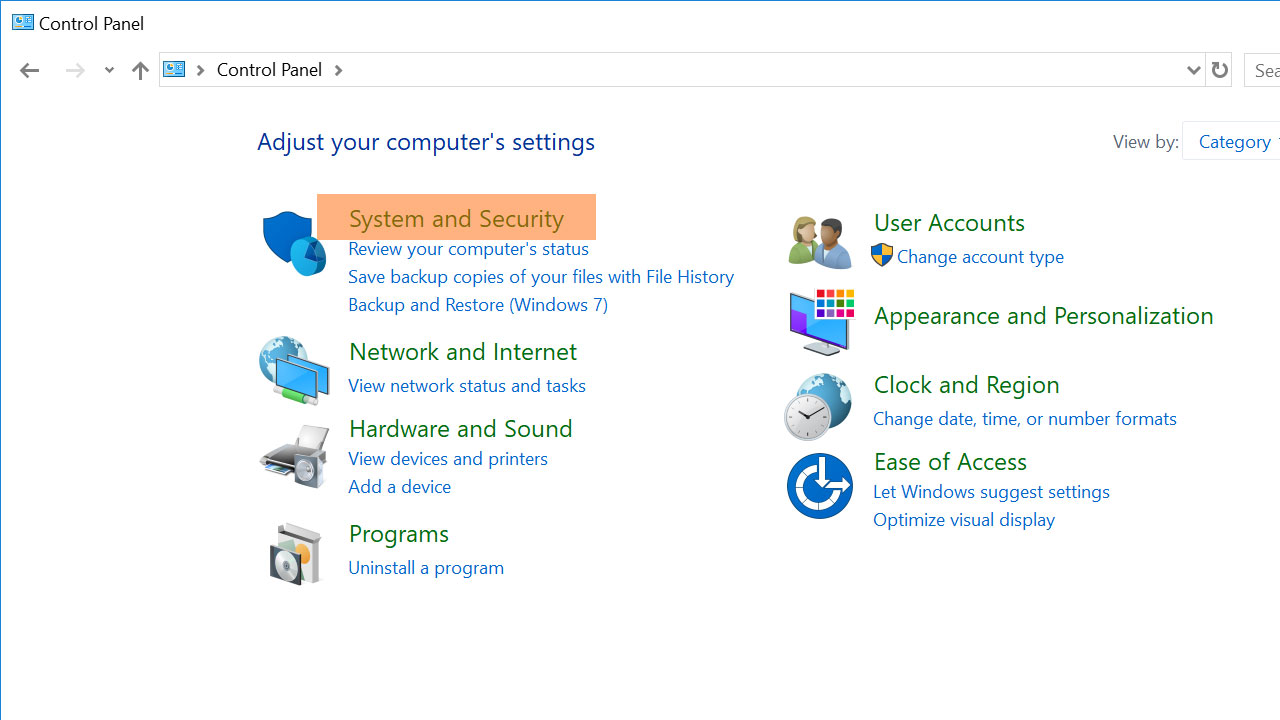Click the Appearance and Personalization monitor icon
1280x720 pixels.
tap(821, 322)
